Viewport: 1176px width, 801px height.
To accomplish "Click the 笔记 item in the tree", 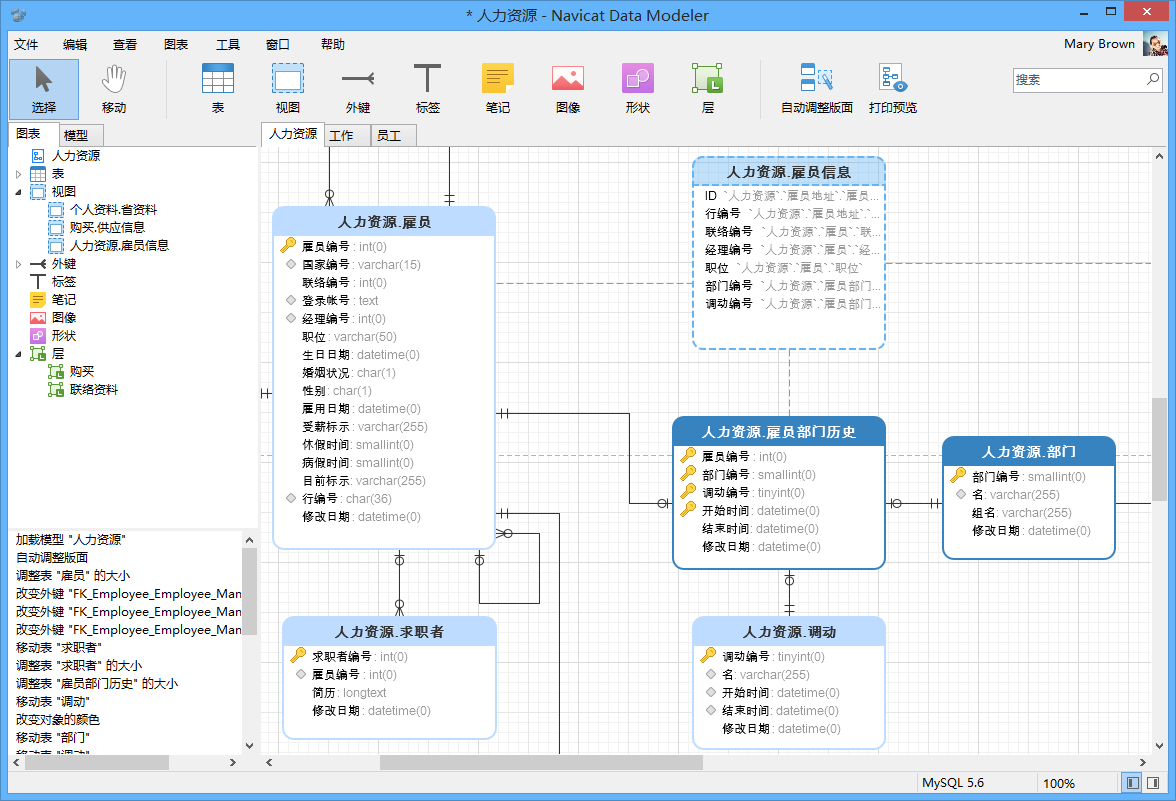I will (64, 299).
